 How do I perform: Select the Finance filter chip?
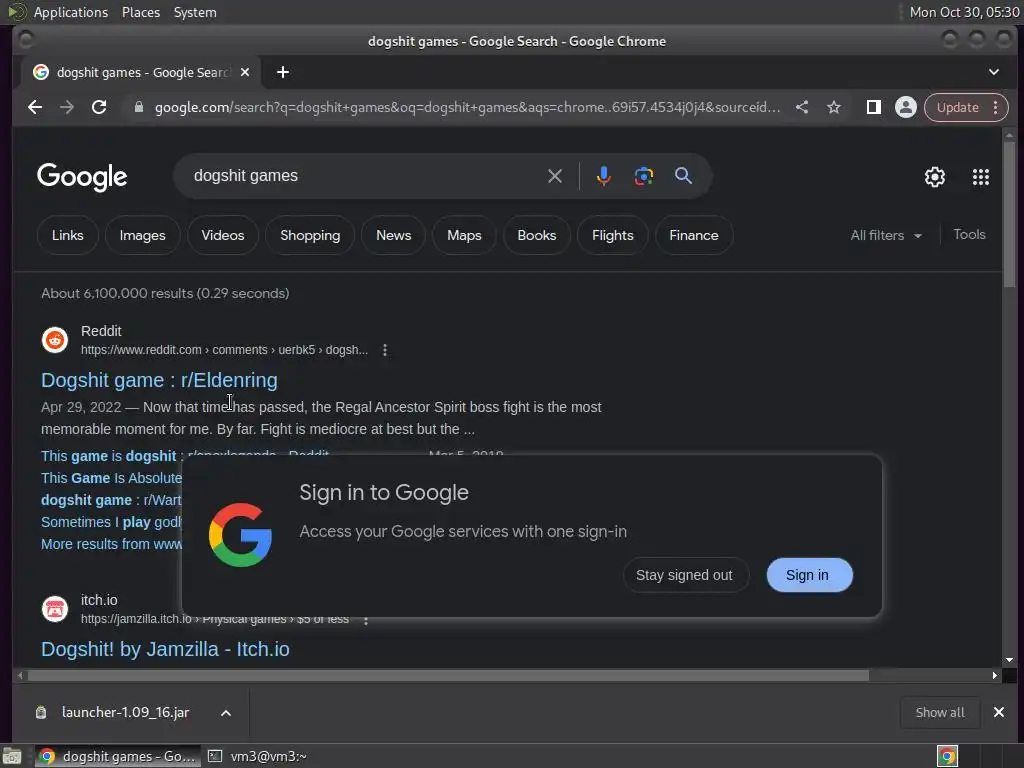click(694, 235)
